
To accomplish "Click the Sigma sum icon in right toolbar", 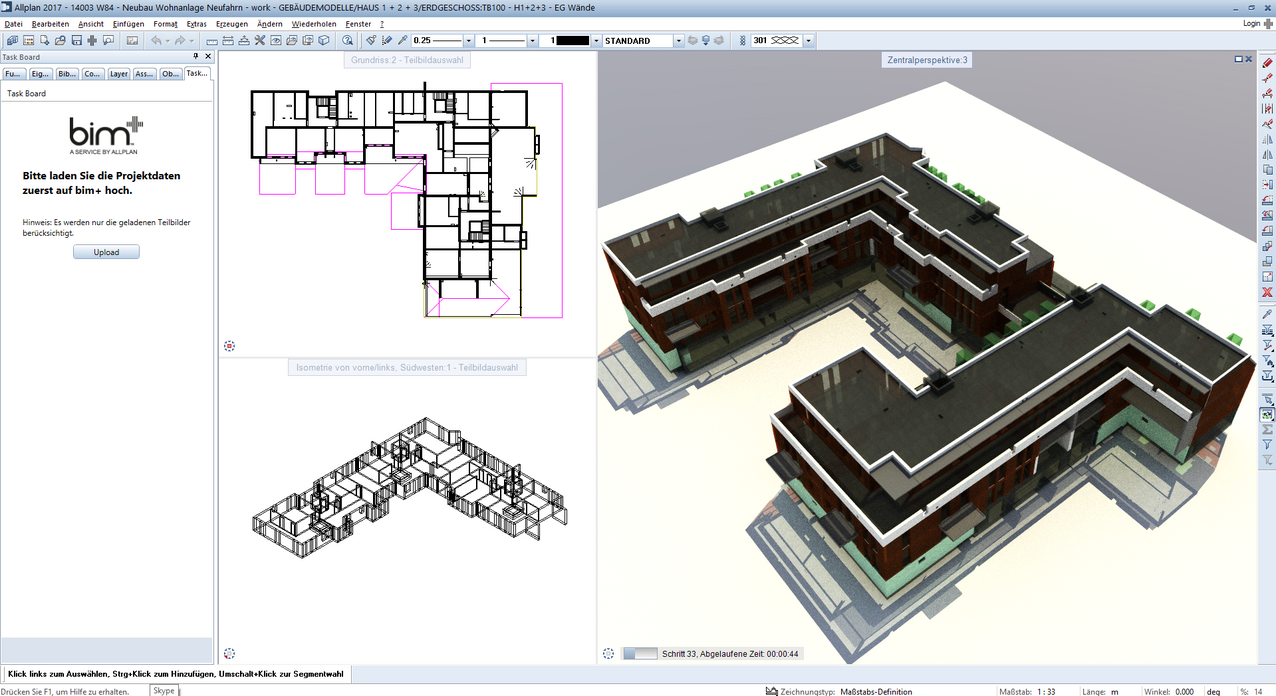I will tap(1267, 429).
